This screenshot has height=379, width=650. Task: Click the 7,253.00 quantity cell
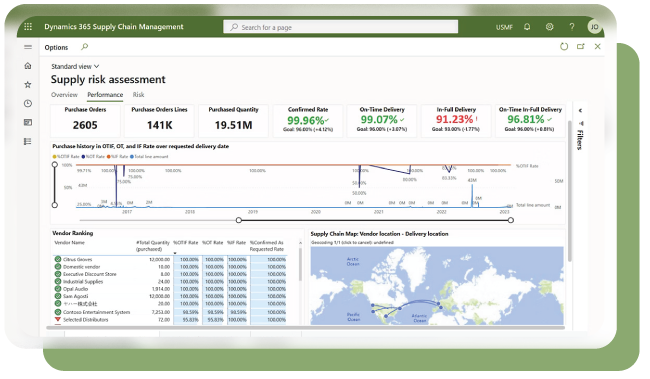(160, 312)
